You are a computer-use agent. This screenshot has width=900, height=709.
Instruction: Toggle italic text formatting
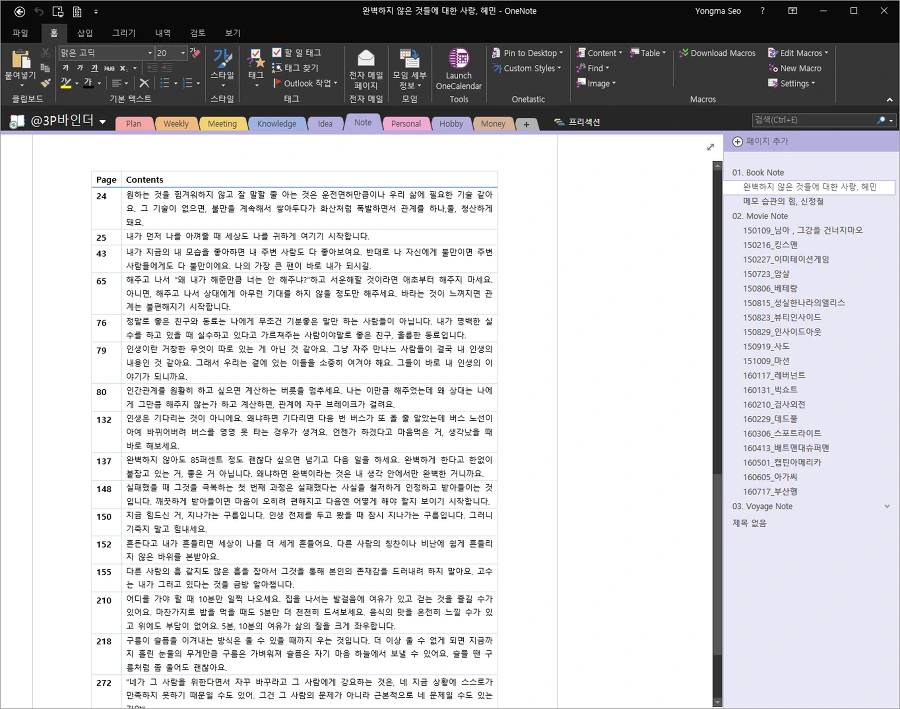pyautogui.click(x=80, y=68)
